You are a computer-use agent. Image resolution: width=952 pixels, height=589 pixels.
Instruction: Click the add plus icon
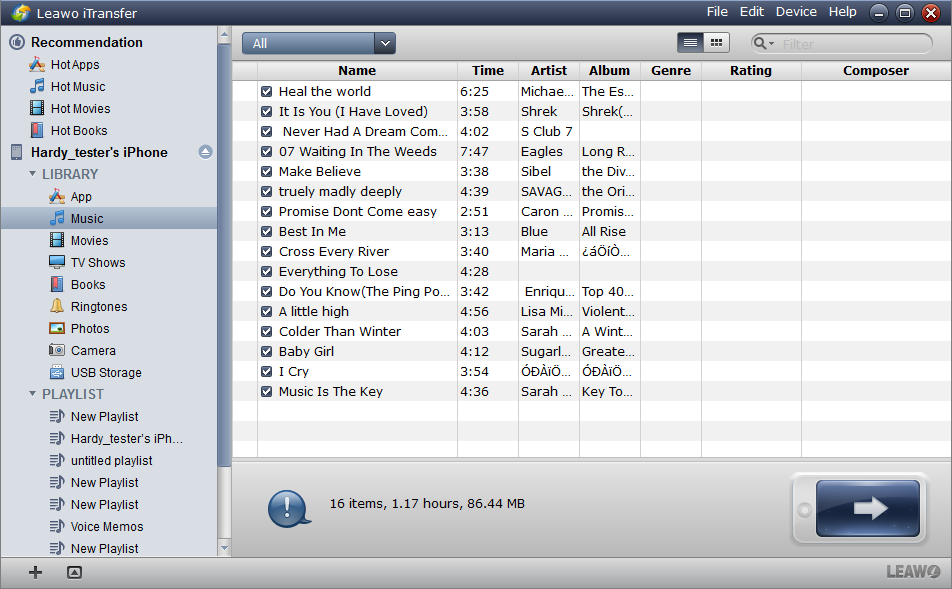tap(35, 572)
